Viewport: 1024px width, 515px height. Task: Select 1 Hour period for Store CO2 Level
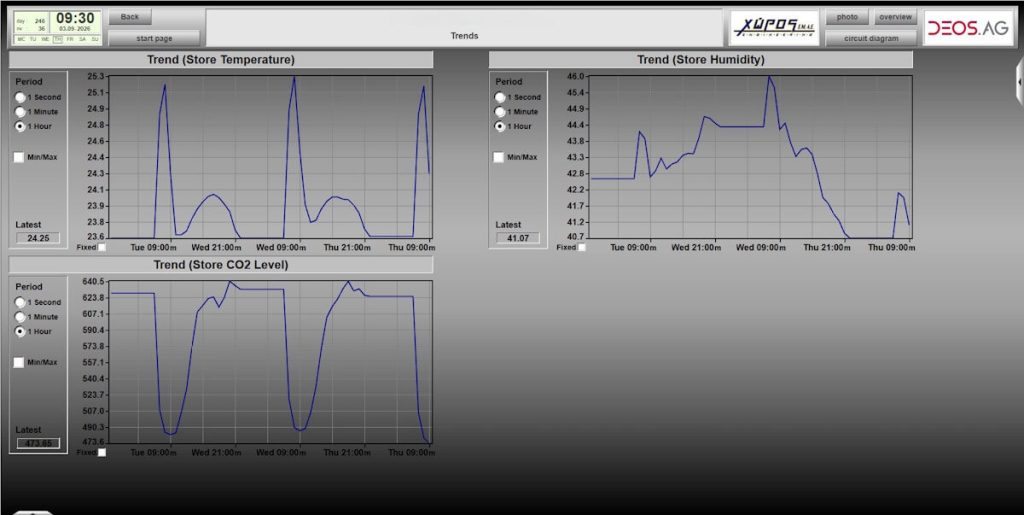pos(21,331)
